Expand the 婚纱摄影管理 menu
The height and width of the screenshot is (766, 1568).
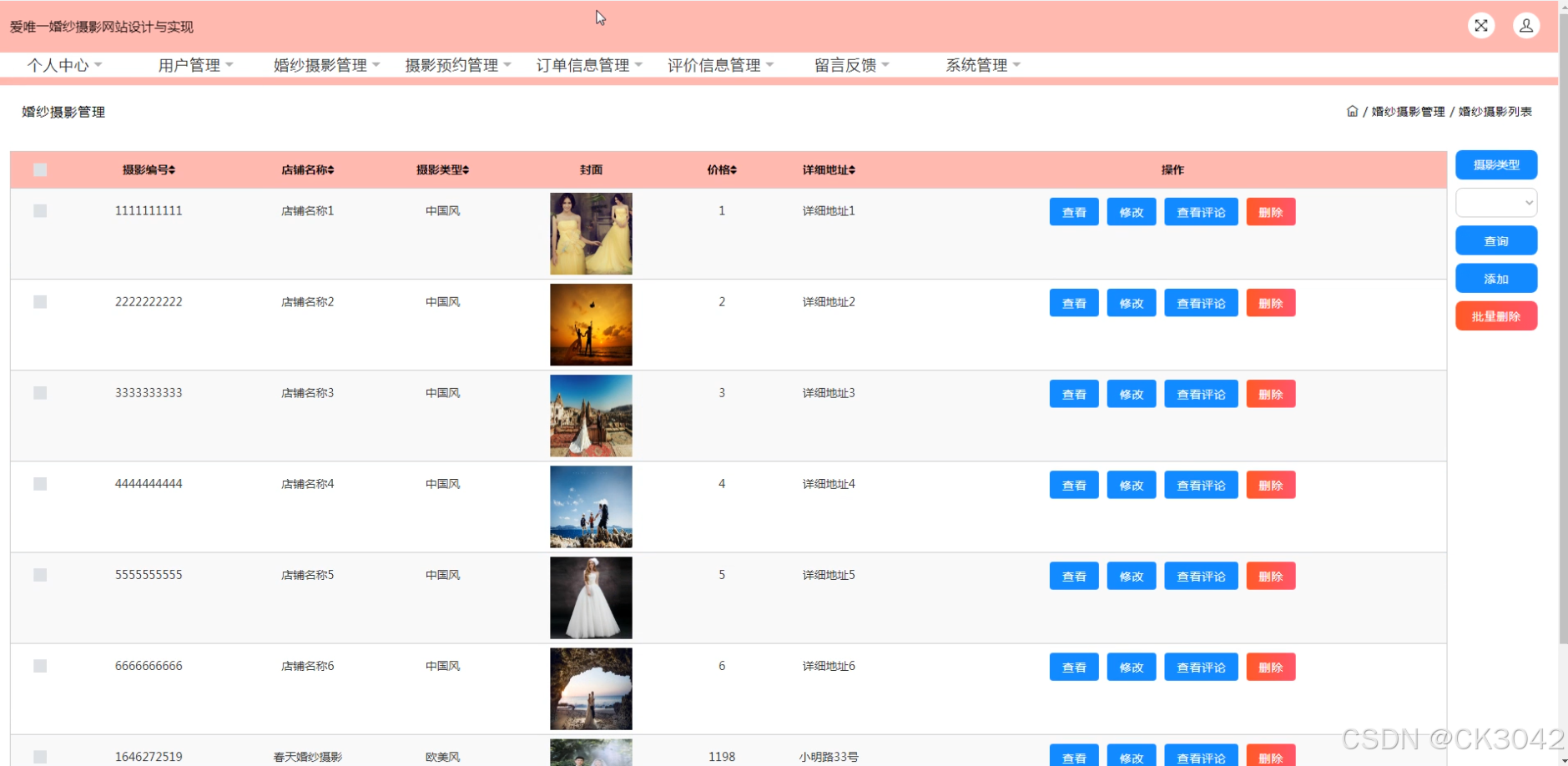tap(326, 65)
